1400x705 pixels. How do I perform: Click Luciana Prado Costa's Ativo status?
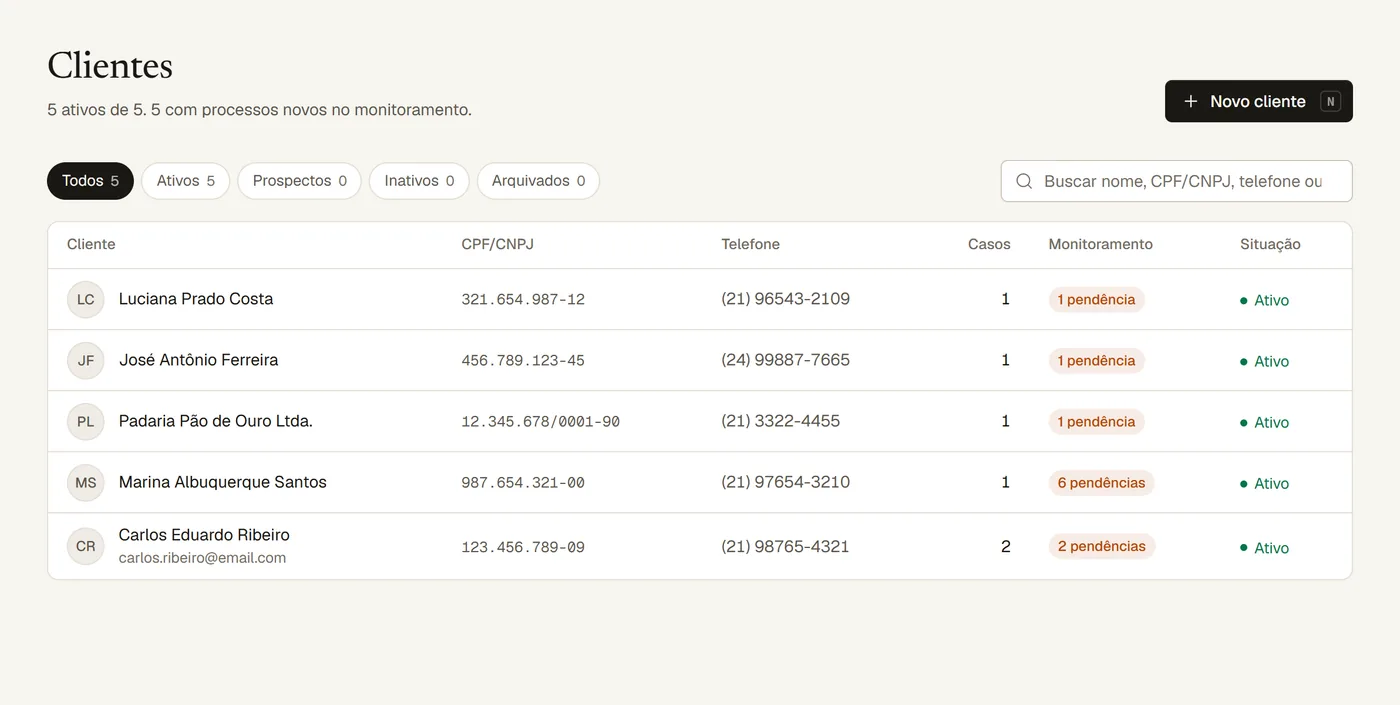click(x=1264, y=300)
